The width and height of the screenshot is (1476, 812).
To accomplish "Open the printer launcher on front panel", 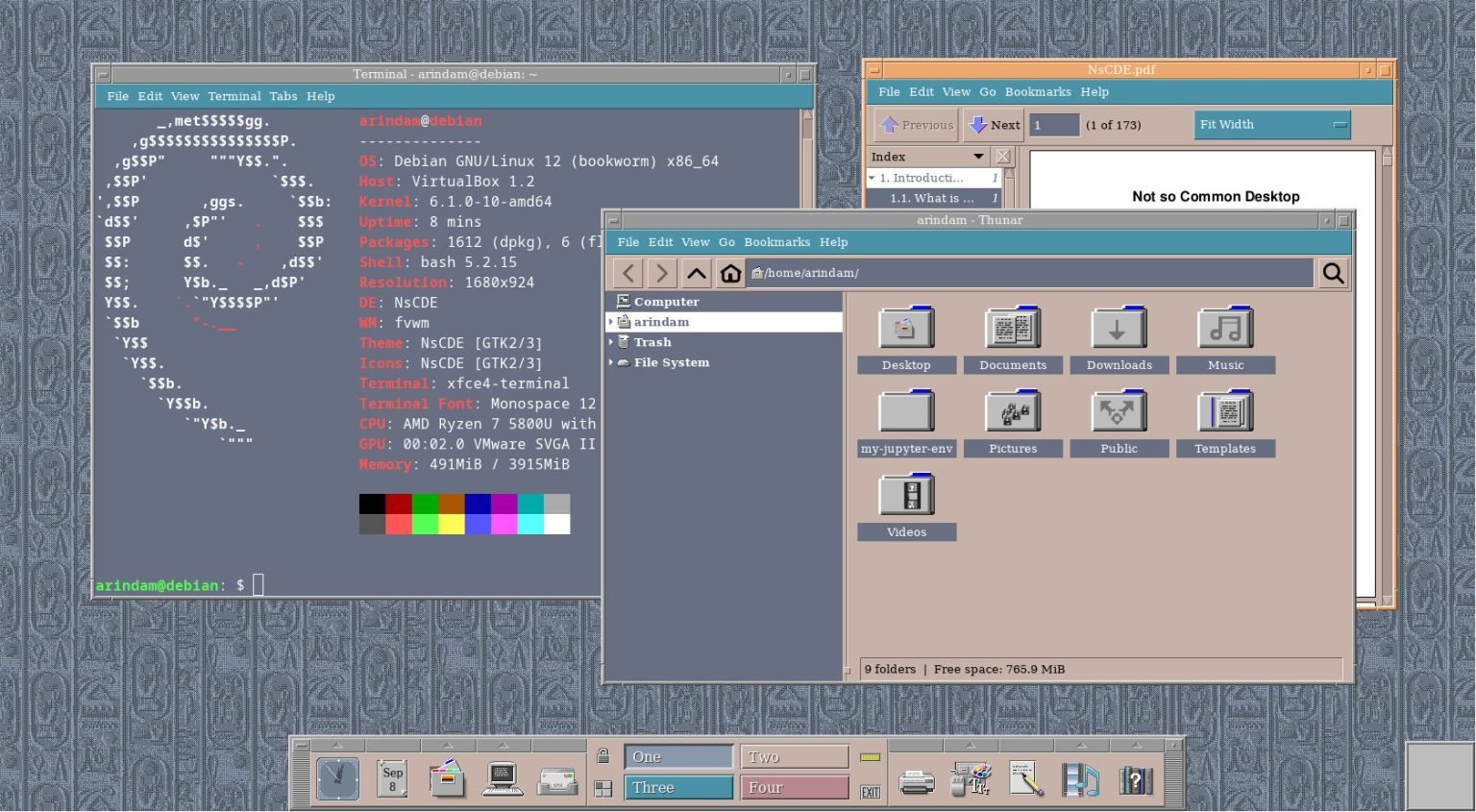I will point(917,782).
